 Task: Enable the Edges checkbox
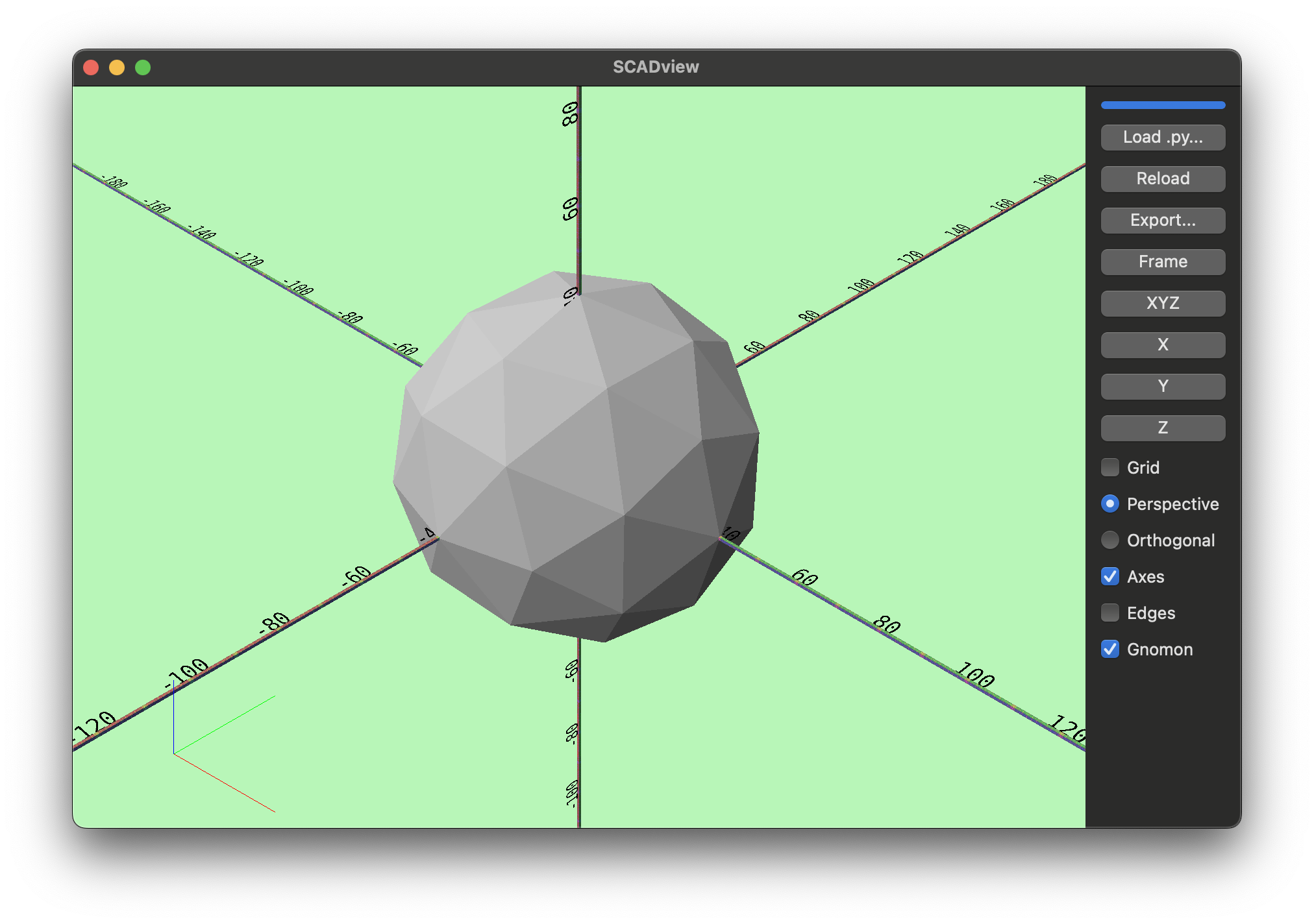tap(1109, 613)
